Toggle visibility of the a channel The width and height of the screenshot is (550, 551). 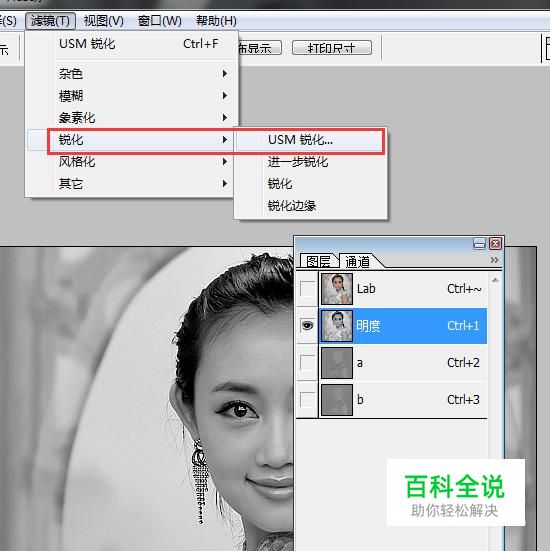click(x=308, y=363)
